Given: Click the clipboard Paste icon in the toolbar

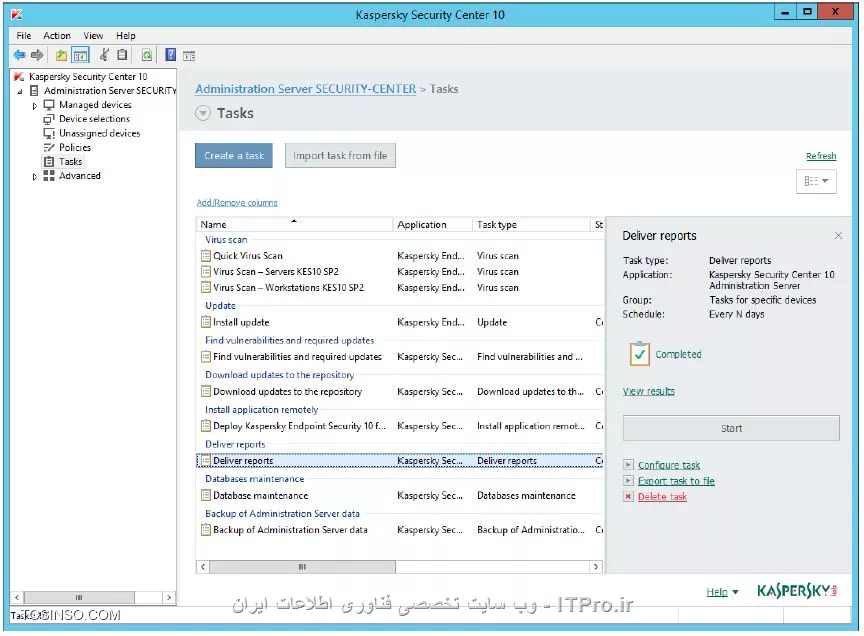Looking at the screenshot, I should click(122, 55).
